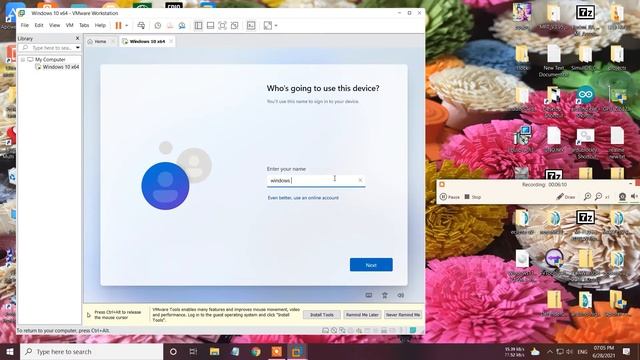Toggle the thumbnail bar view icon
The height and width of the screenshot is (360, 640).
(x=210, y=25)
